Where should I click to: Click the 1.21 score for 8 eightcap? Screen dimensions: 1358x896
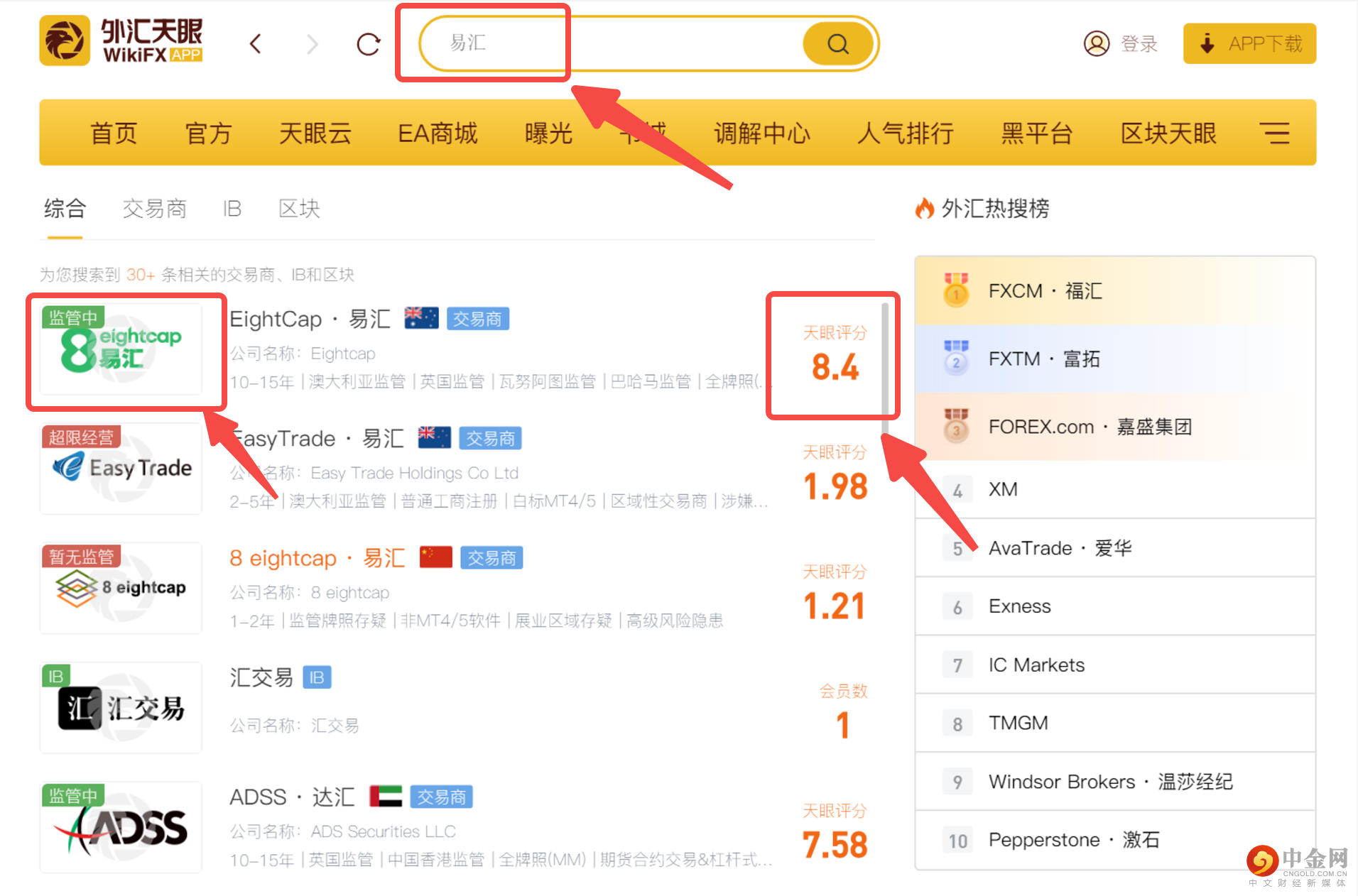pos(835,606)
